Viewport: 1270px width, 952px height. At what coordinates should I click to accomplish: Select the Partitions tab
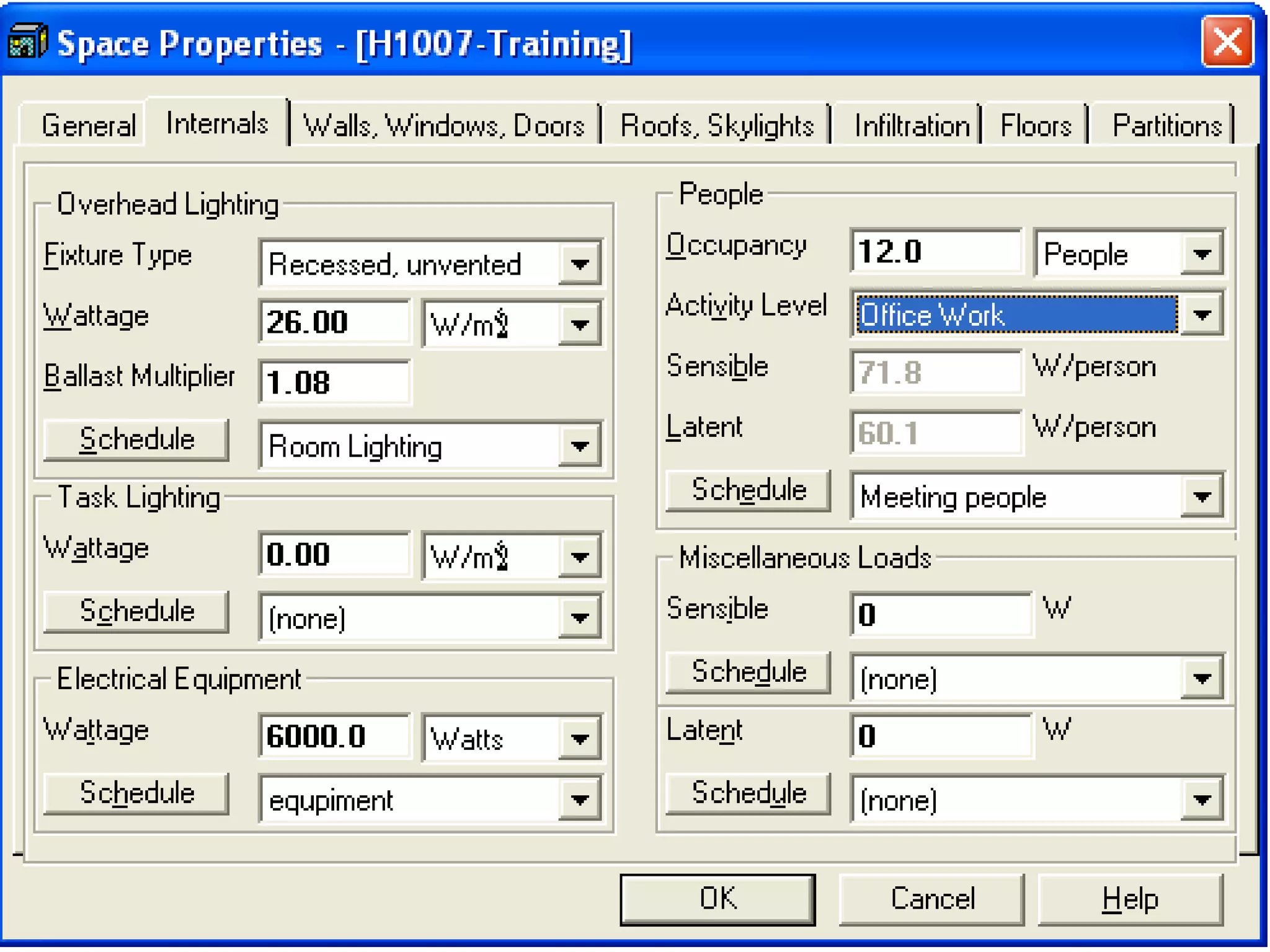click(x=1166, y=126)
